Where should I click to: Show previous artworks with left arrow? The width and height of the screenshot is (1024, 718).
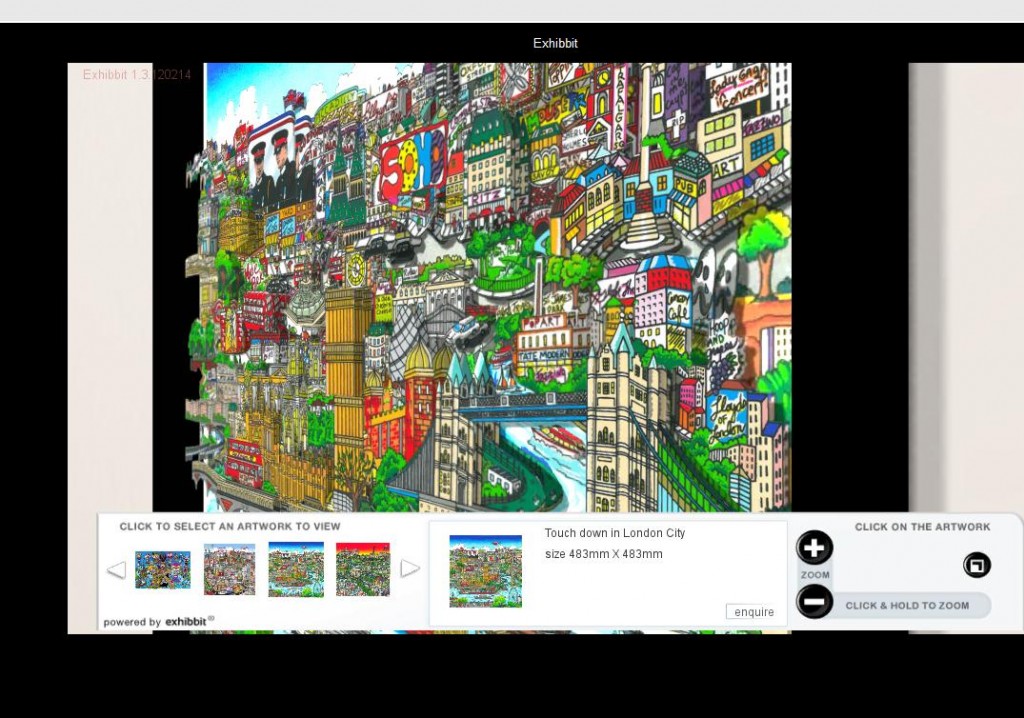[x=116, y=570]
